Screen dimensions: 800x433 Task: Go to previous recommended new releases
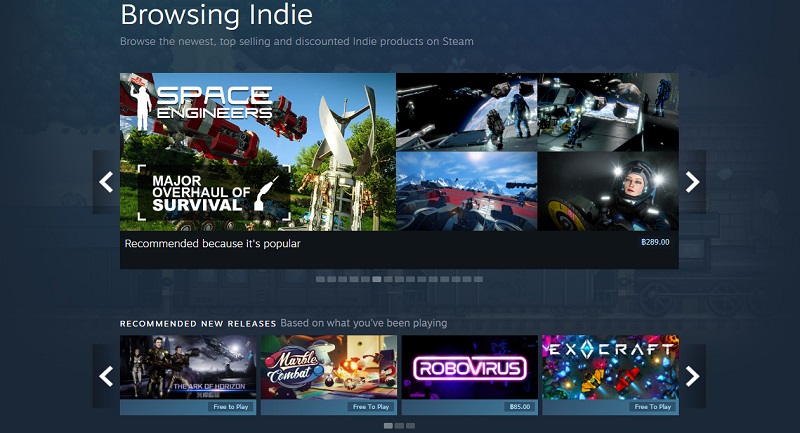tap(106, 376)
